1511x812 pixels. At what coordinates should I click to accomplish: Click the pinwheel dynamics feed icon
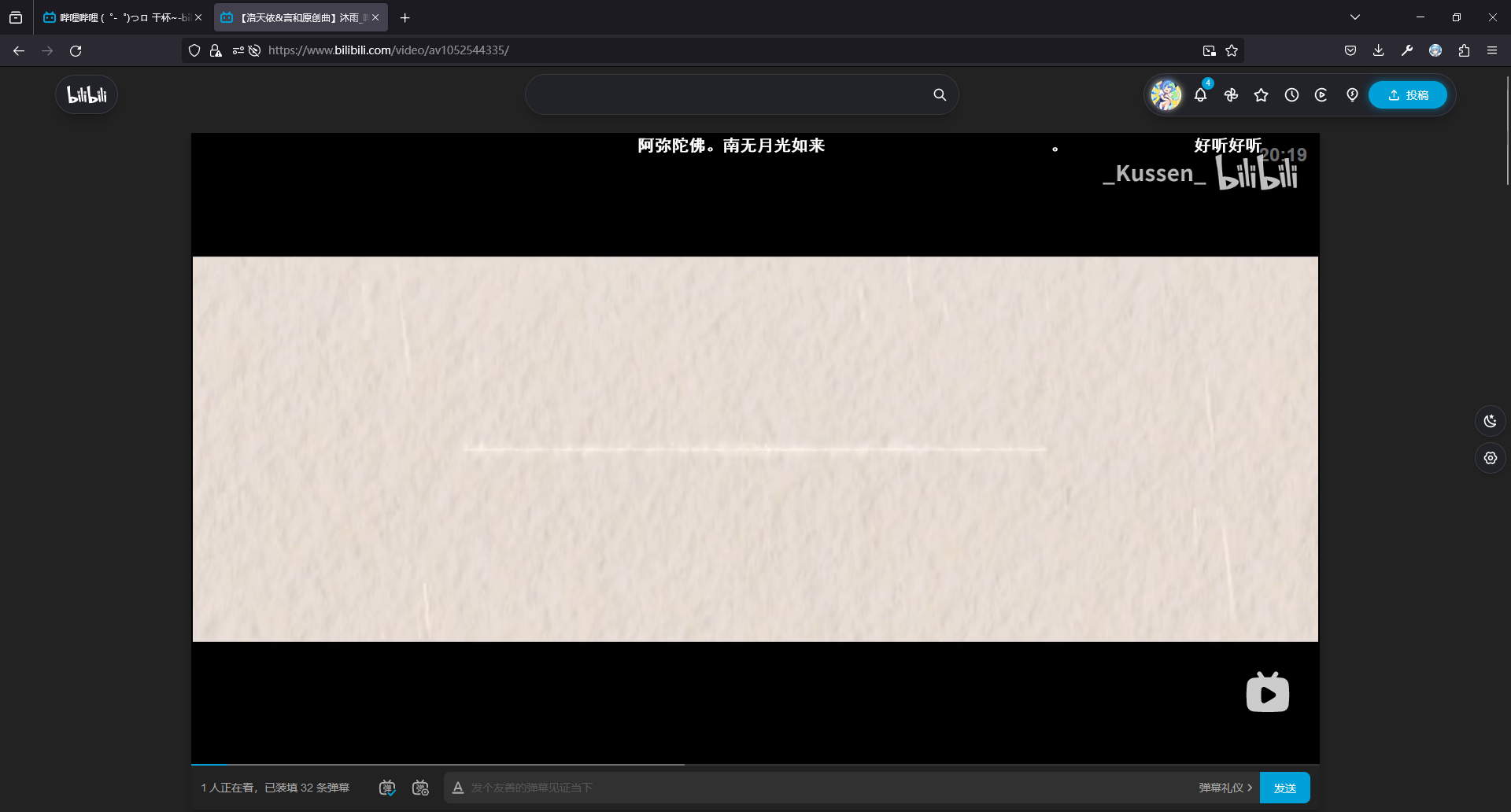tap(1231, 95)
